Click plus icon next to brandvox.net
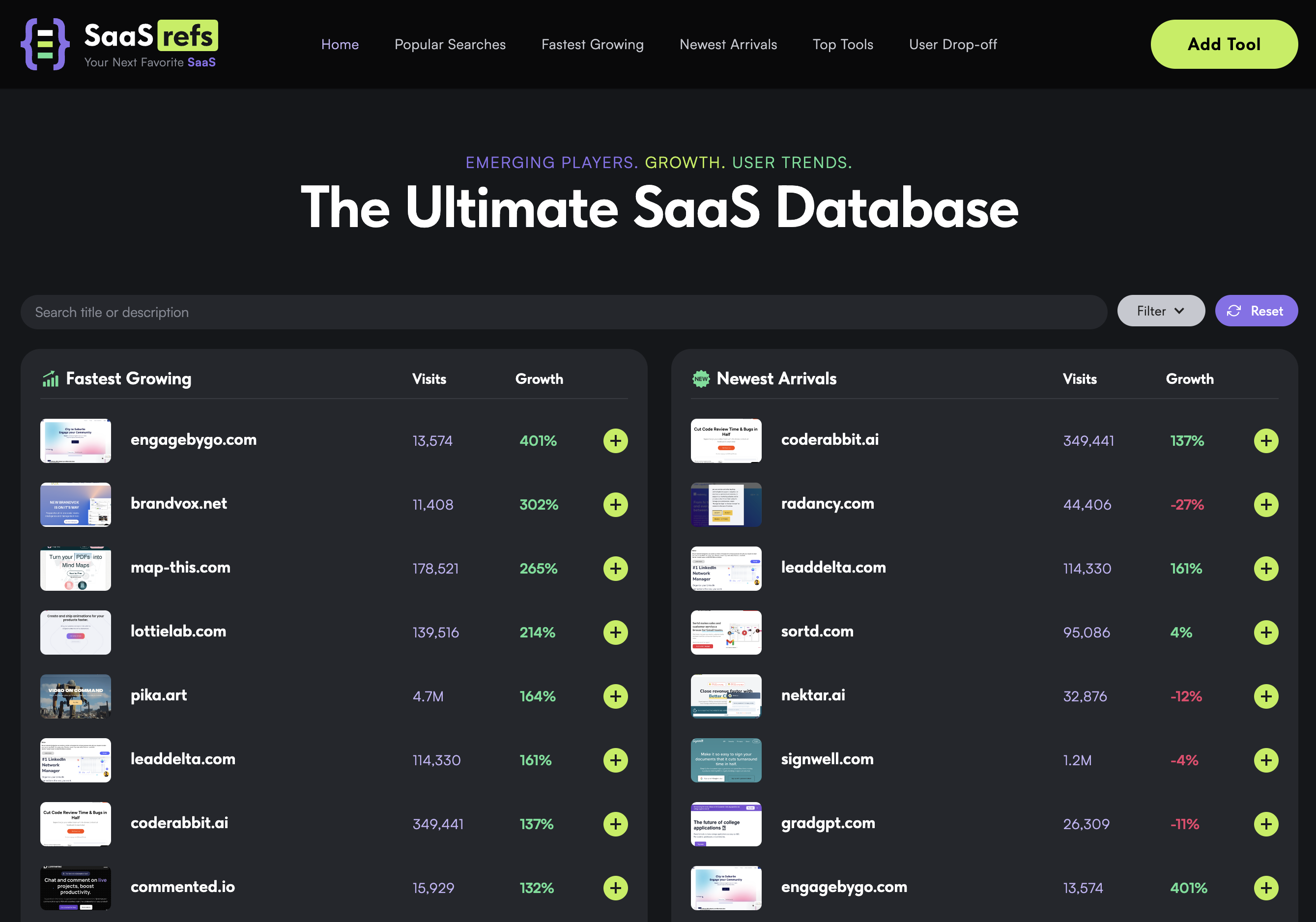The height and width of the screenshot is (922, 1316). coord(616,505)
